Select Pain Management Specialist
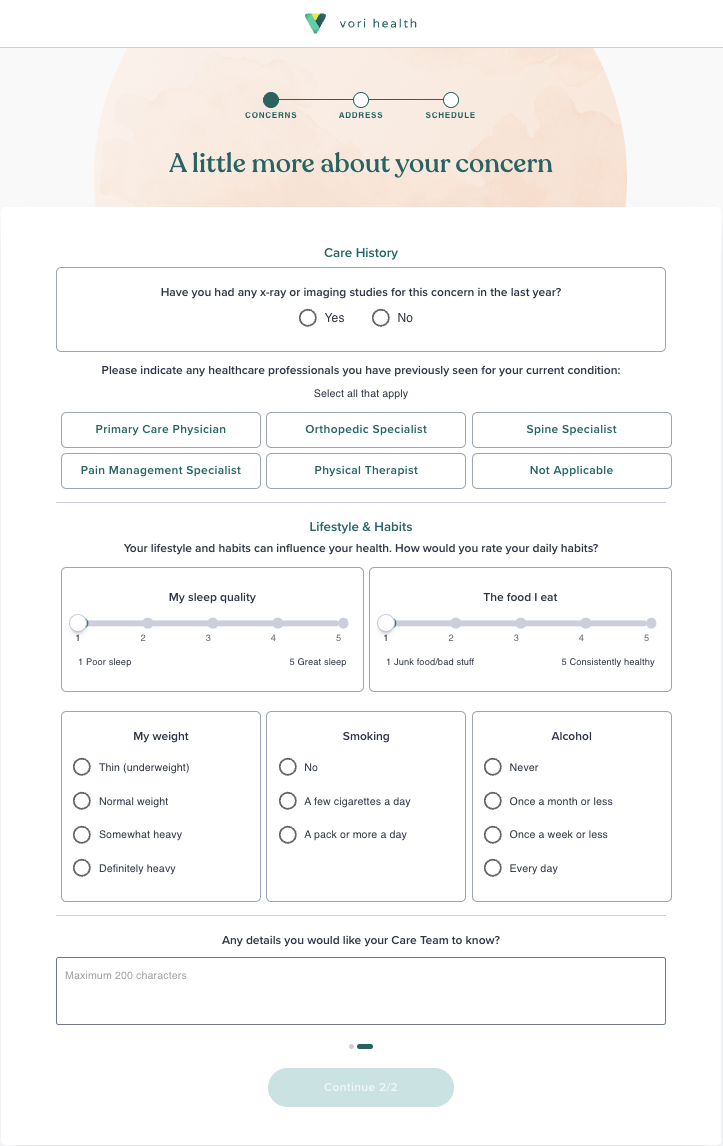 [161, 471]
